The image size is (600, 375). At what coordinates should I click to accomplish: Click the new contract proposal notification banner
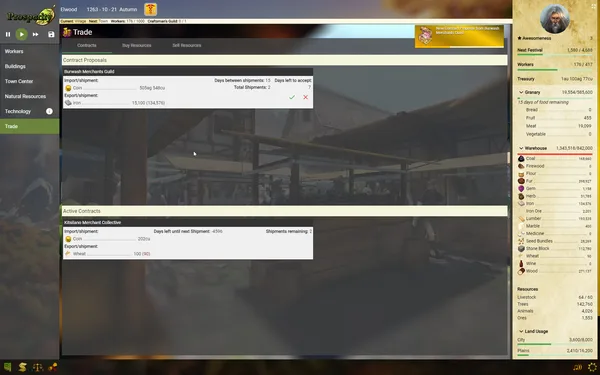[459, 36]
